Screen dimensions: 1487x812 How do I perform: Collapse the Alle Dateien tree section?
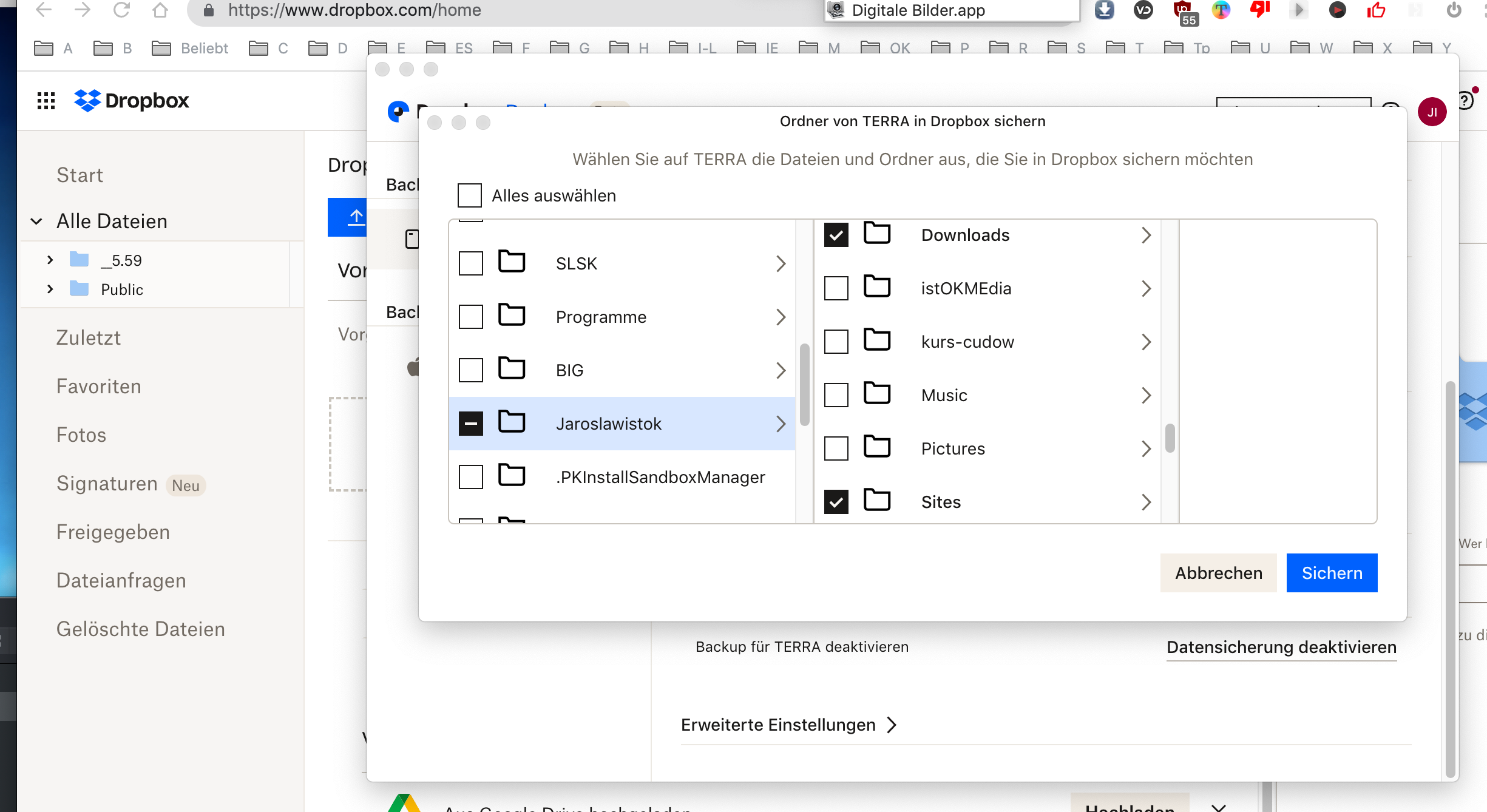36,222
